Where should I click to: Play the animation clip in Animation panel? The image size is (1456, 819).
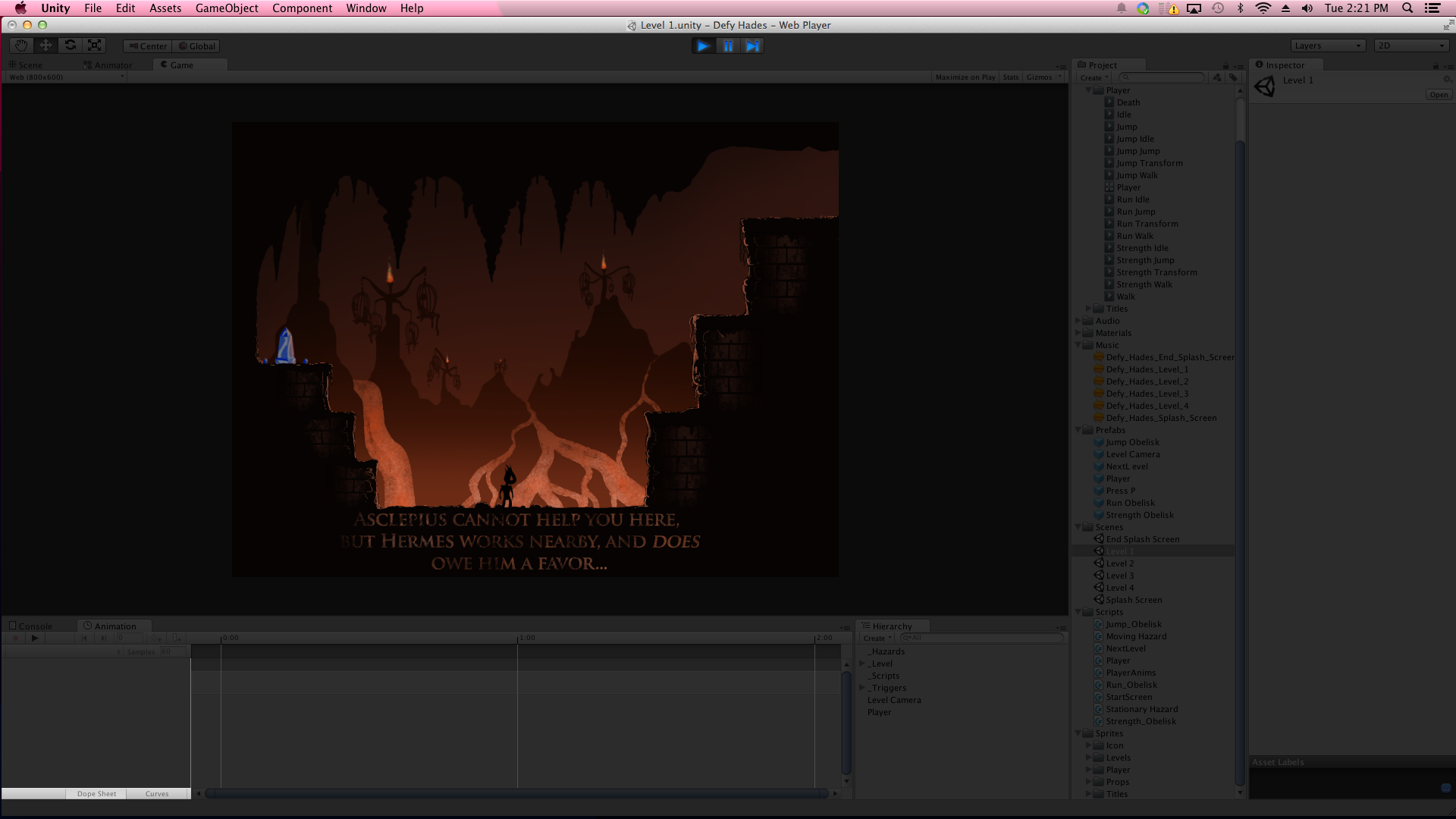34,639
